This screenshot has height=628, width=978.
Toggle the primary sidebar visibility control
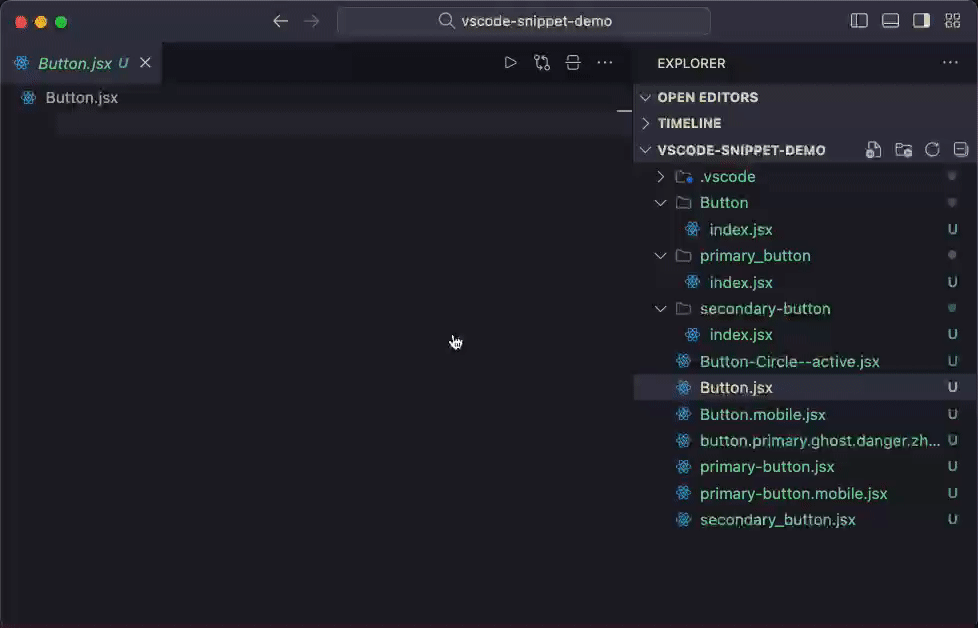pos(859,19)
